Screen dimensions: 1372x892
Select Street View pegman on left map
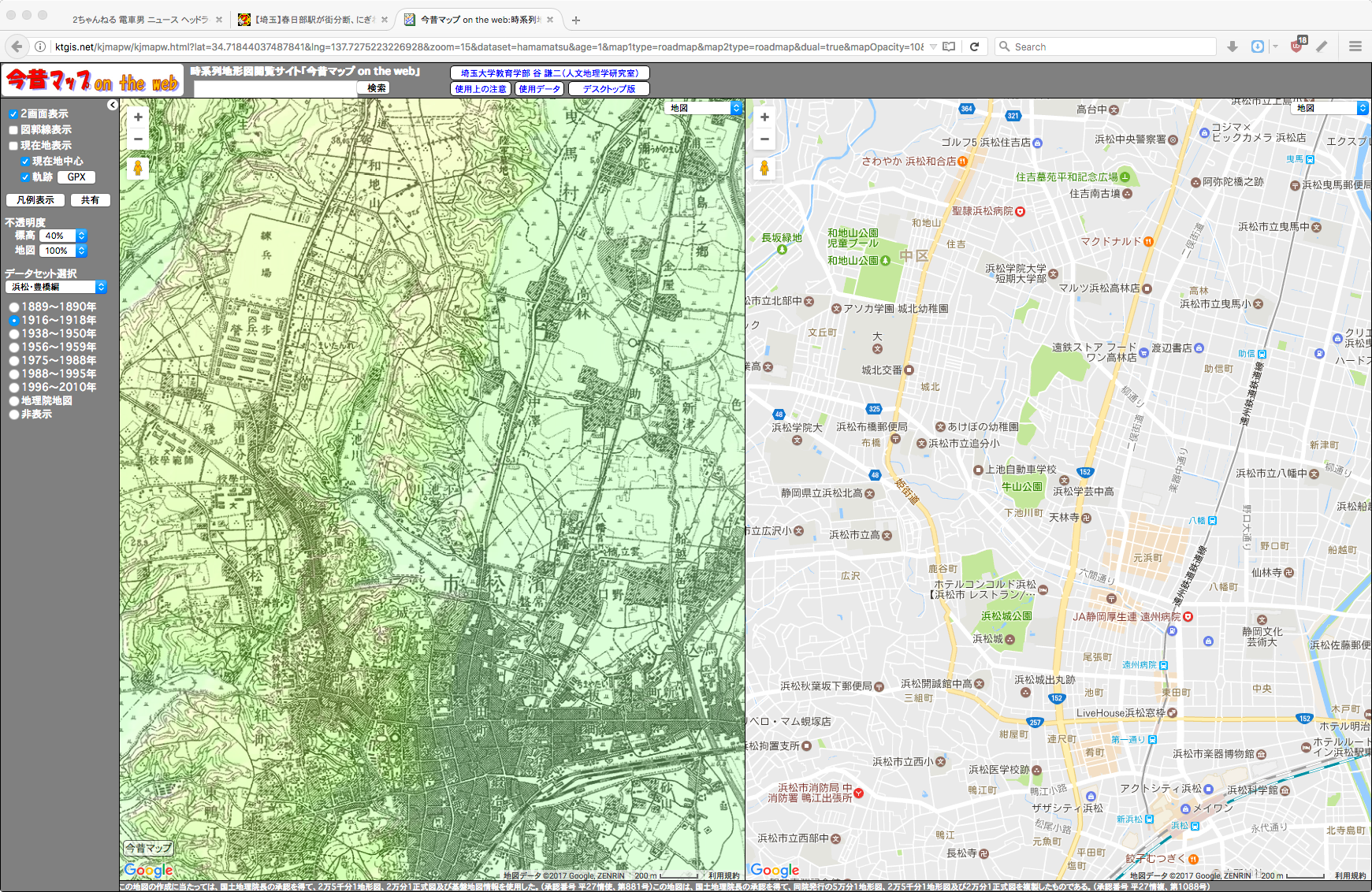tap(138, 168)
